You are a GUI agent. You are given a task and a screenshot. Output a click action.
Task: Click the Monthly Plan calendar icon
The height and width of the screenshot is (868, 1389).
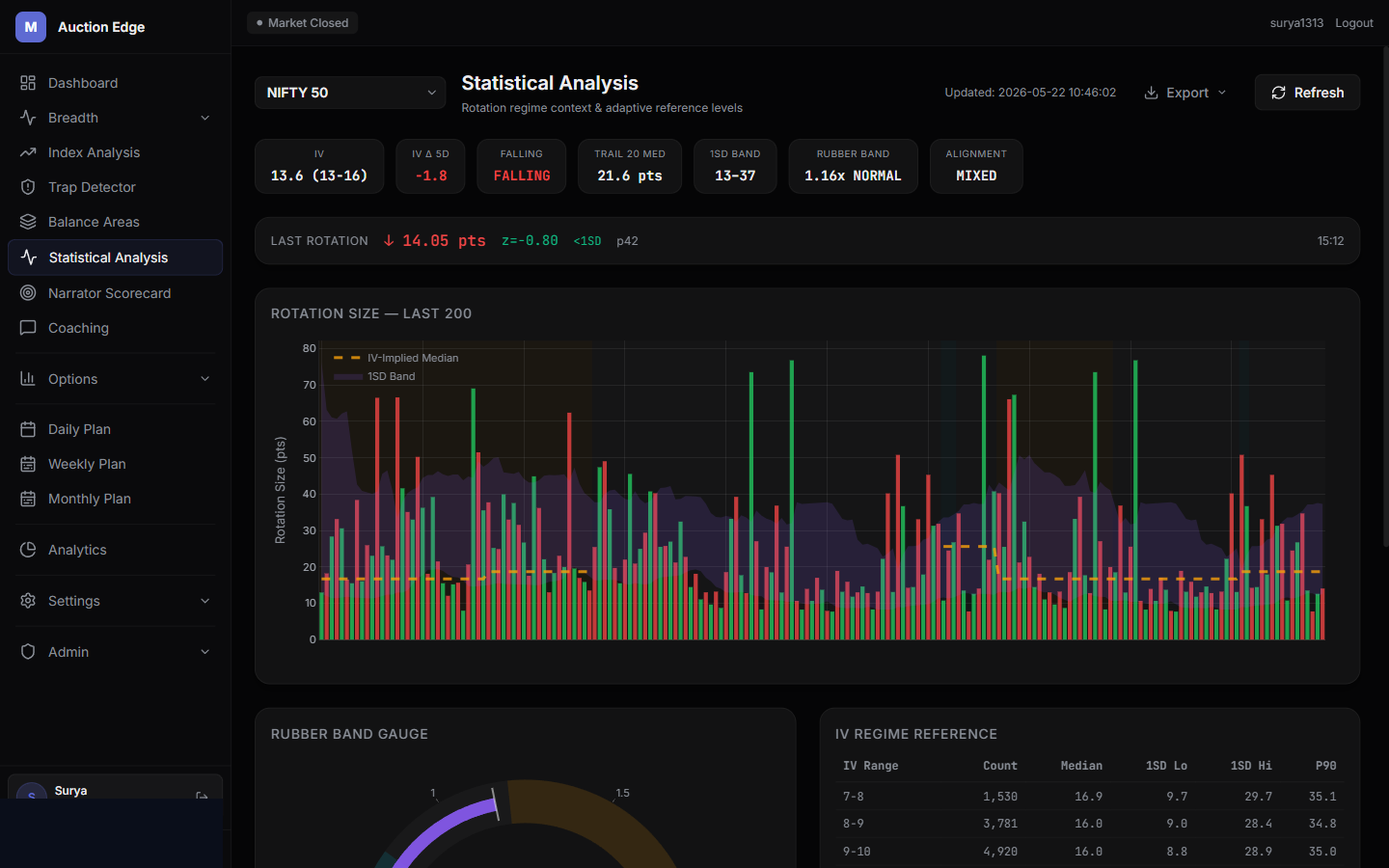[28, 499]
